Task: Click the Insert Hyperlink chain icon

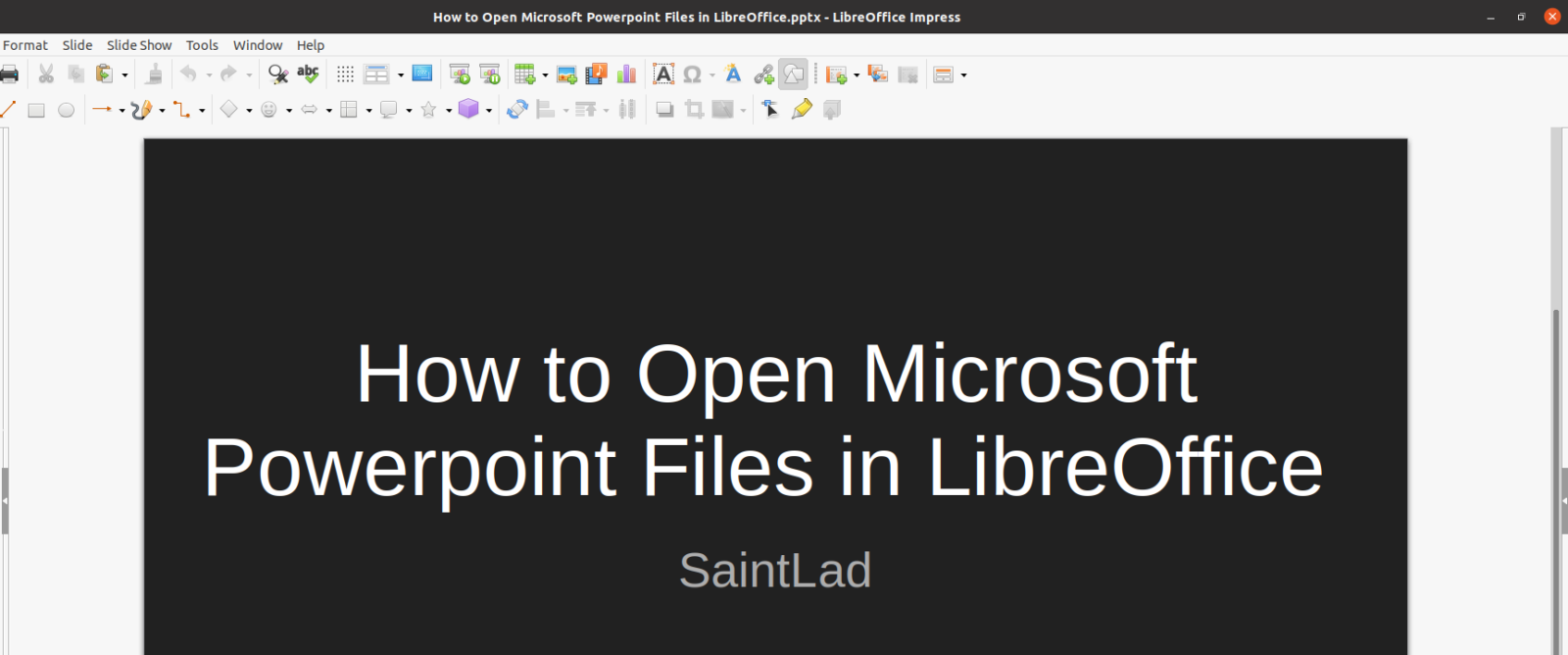Action: [763, 75]
